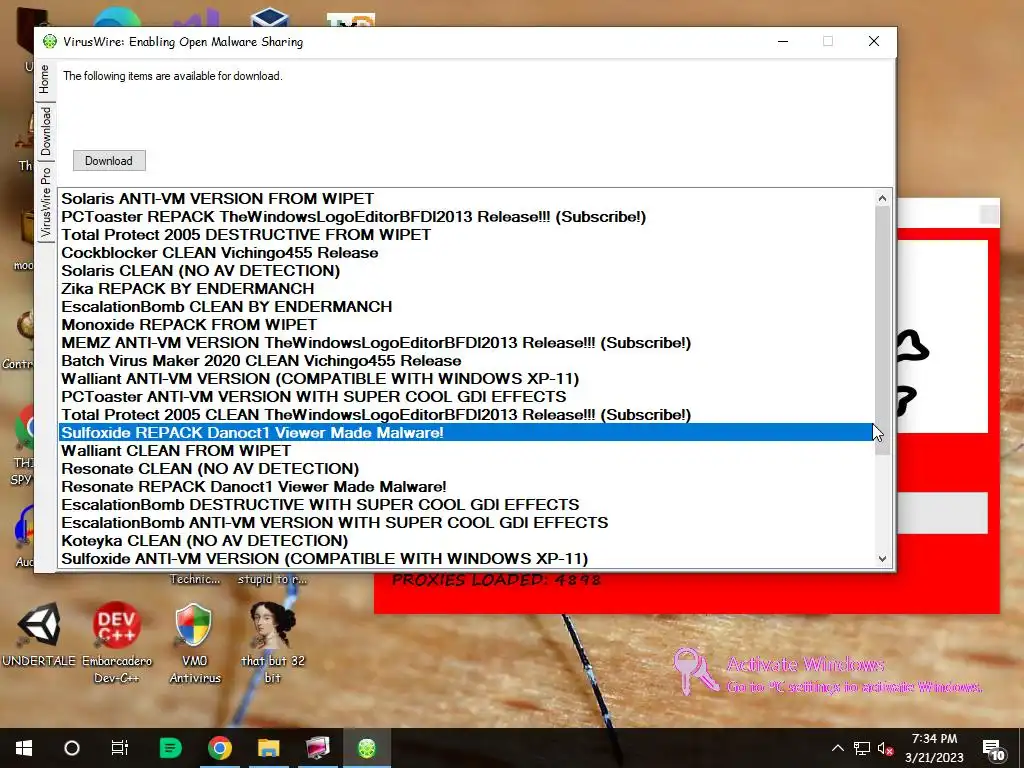Click the Cortana circle taskbar icon
The width and height of the screenshot is (1024, 768).
(72, 748)
